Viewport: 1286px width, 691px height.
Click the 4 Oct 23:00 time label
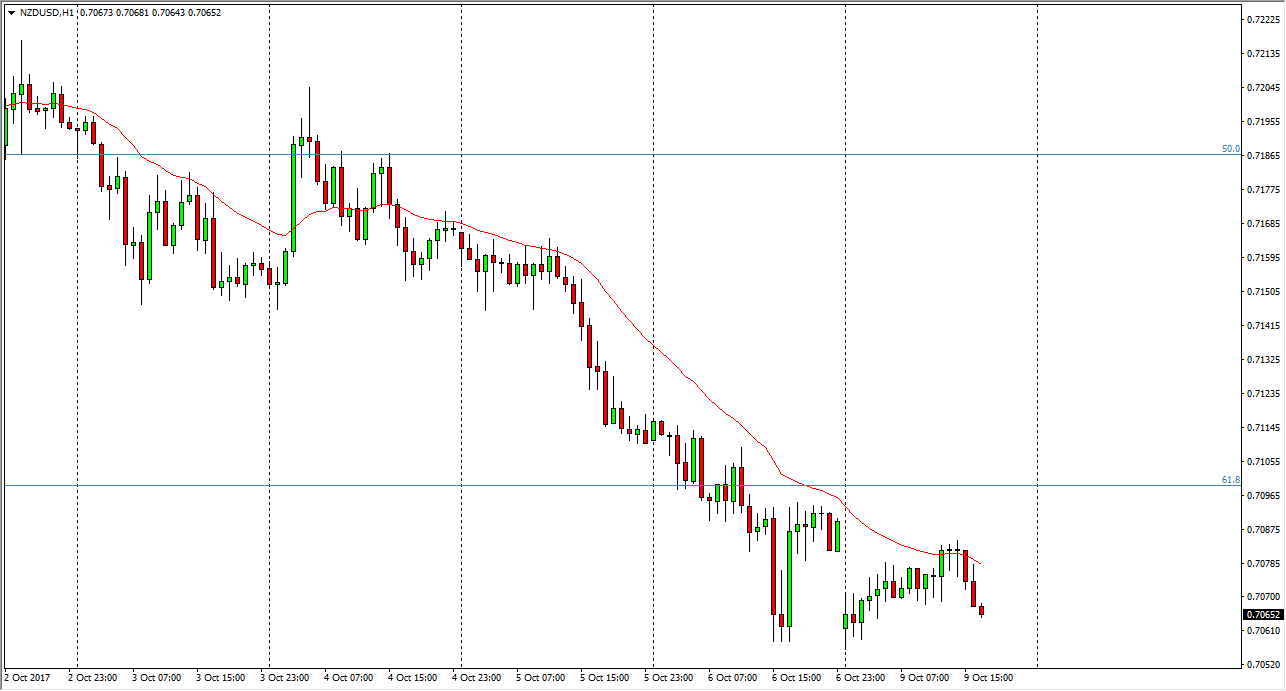point(476,677)
